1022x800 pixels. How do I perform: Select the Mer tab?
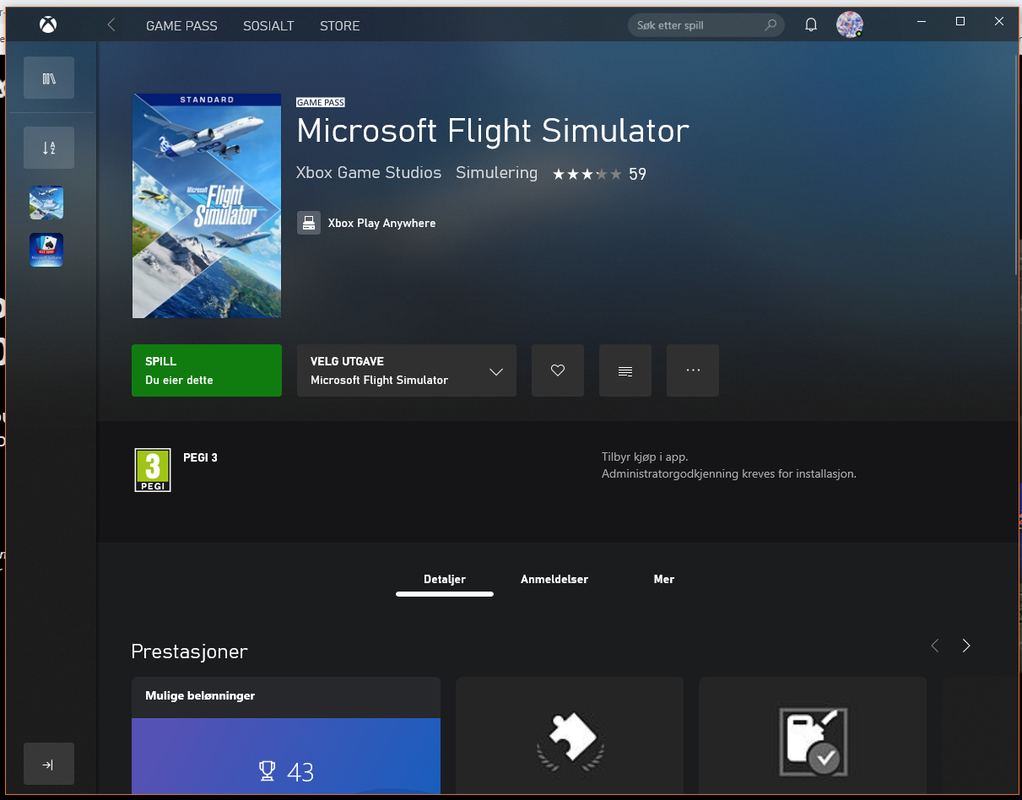pos(664,579)
